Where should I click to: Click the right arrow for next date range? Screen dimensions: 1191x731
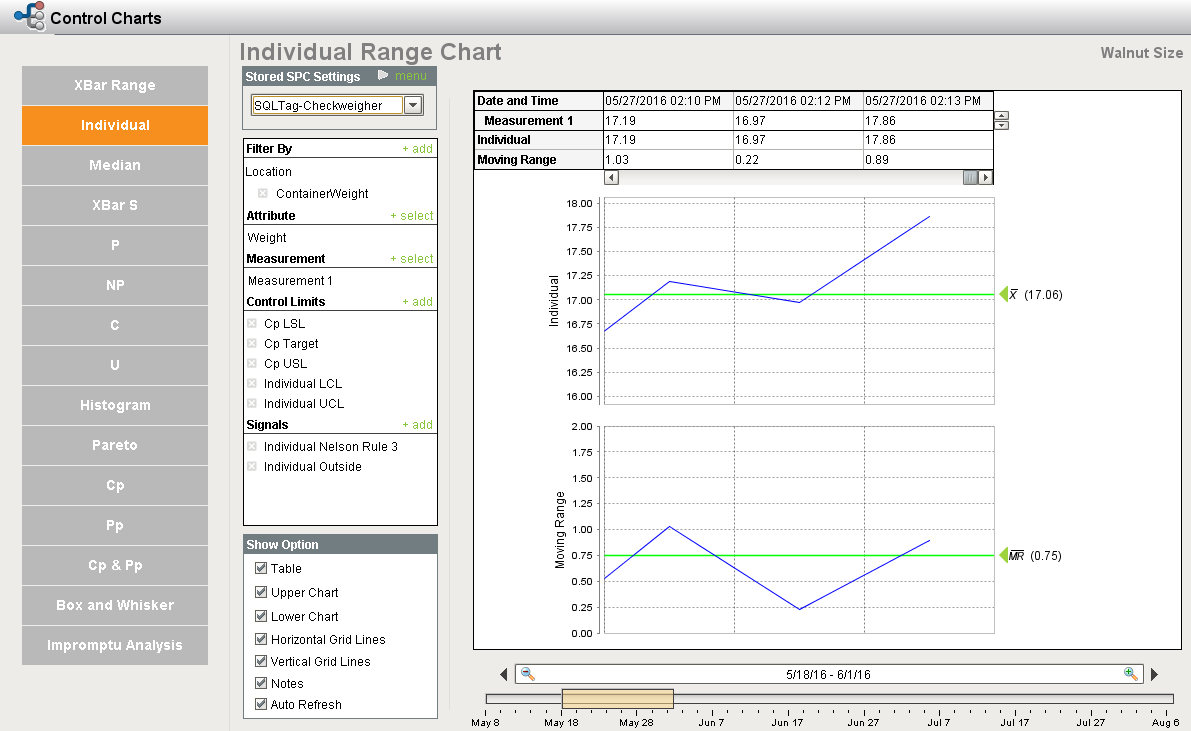tap(1155, 675)
